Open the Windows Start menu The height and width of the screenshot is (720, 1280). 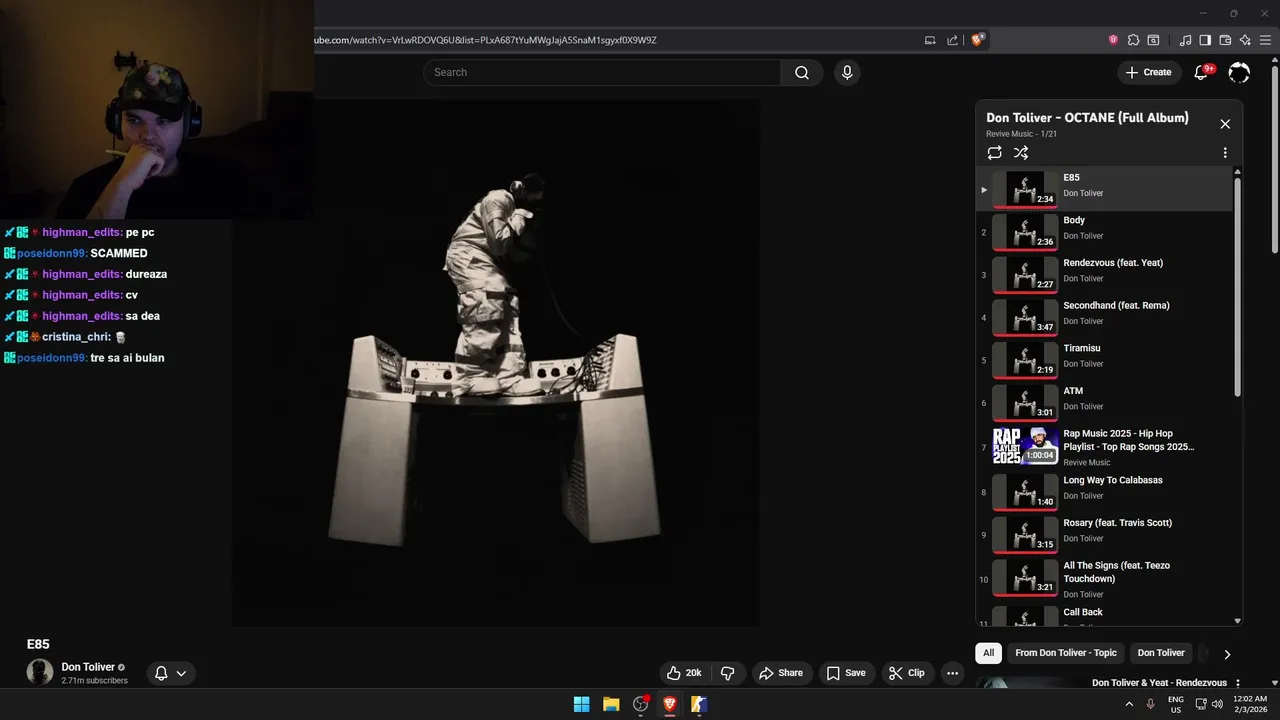coord(581,704)
